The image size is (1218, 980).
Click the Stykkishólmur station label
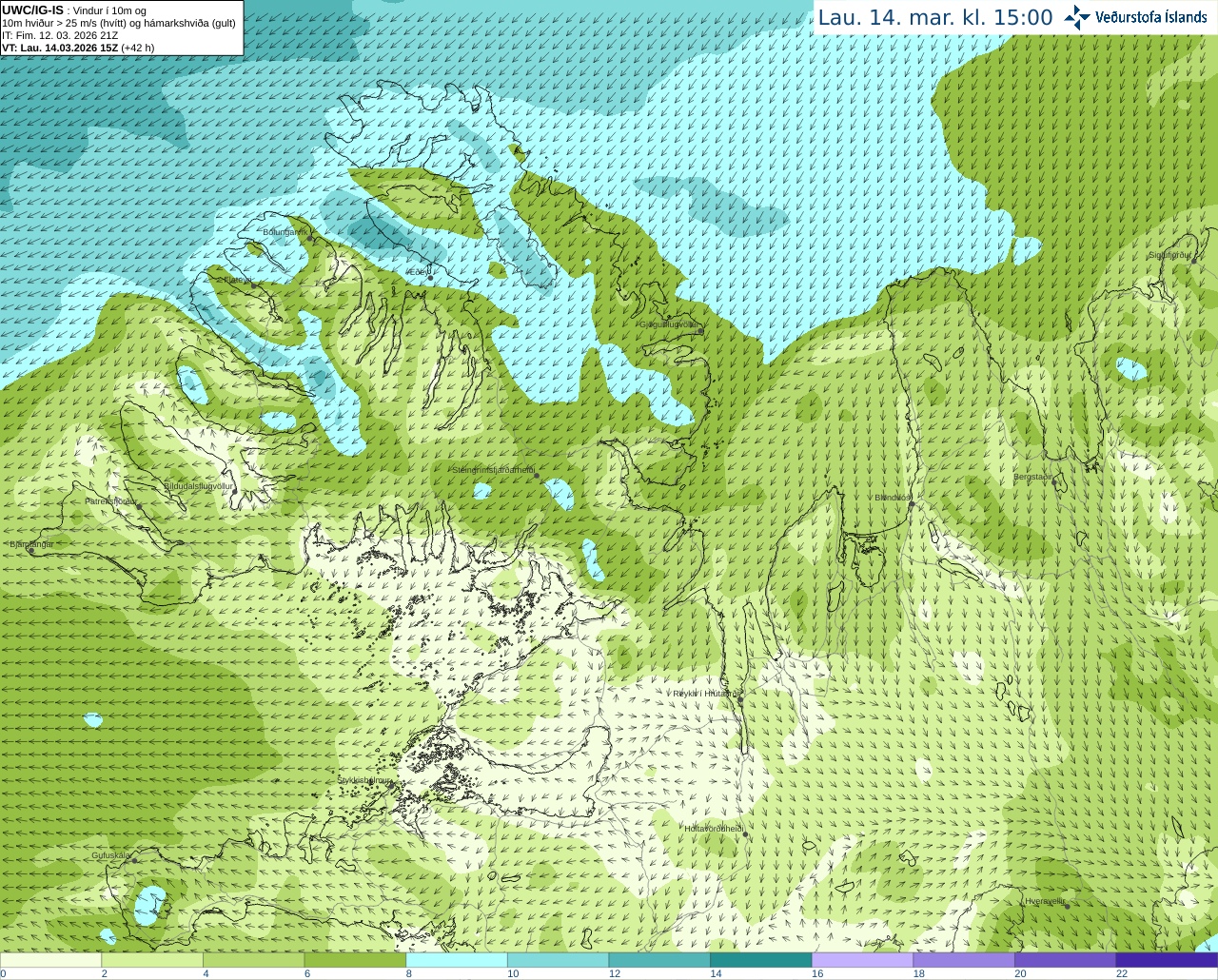point(365,780)
